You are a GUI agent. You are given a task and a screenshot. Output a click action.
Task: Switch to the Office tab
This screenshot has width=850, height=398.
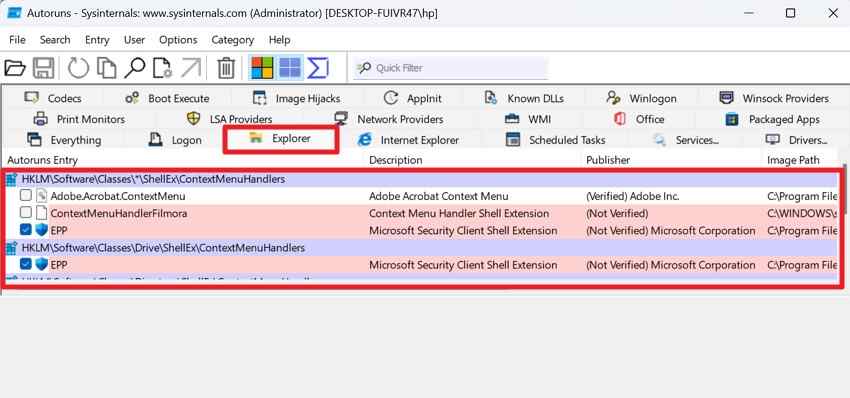(x=639, y=119)
